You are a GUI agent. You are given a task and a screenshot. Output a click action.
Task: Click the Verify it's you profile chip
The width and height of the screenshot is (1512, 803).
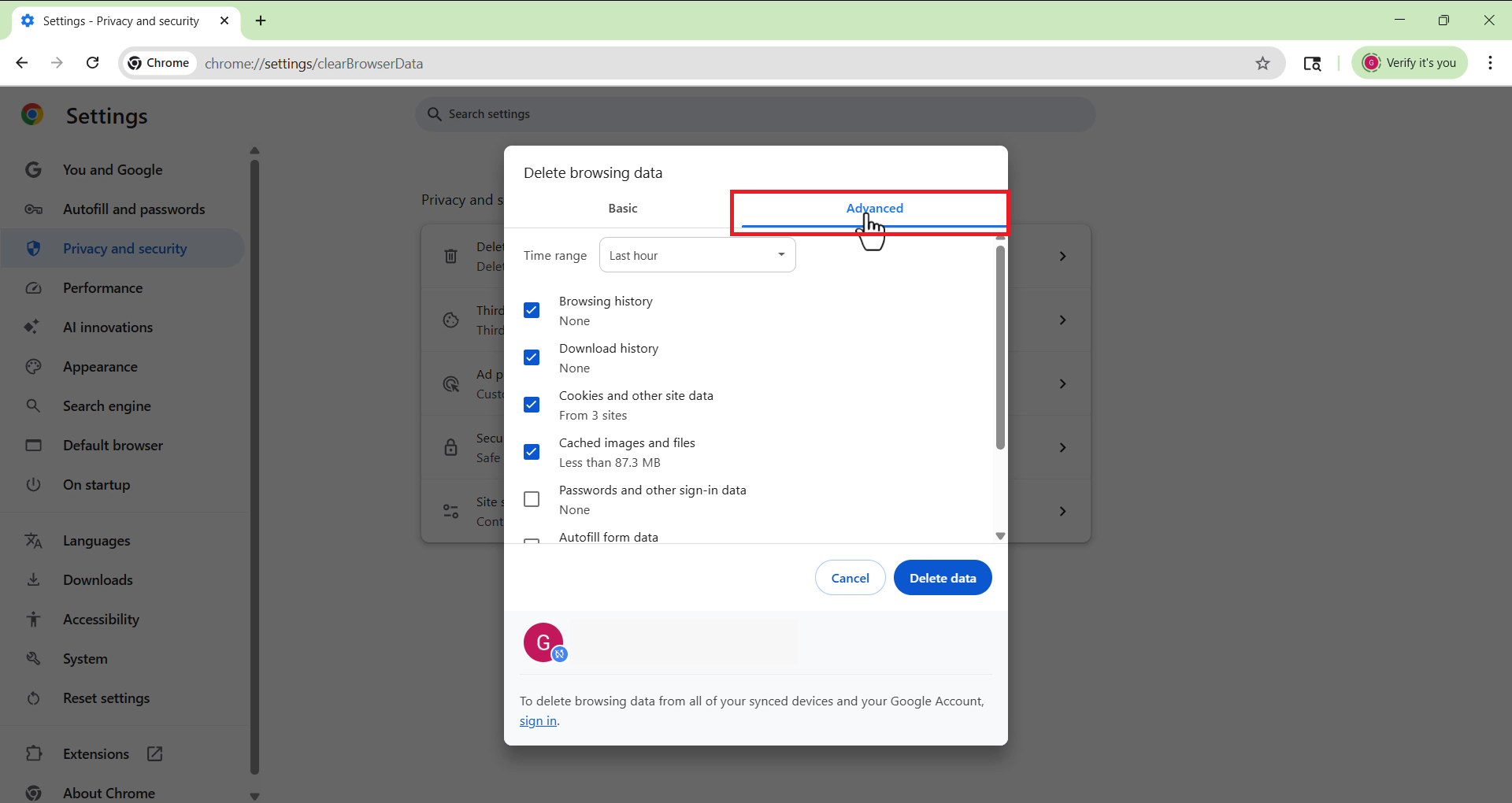click(1409, 63)
